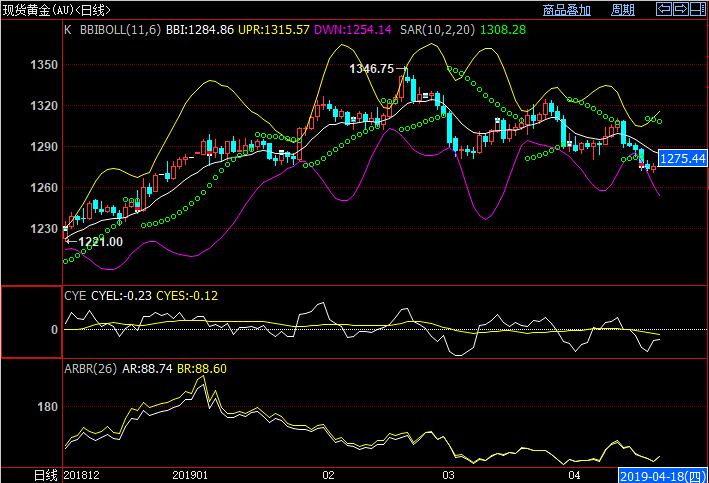Click the 02 month axis label
This screenshot has width=709, height=483.
pos(328,475)
